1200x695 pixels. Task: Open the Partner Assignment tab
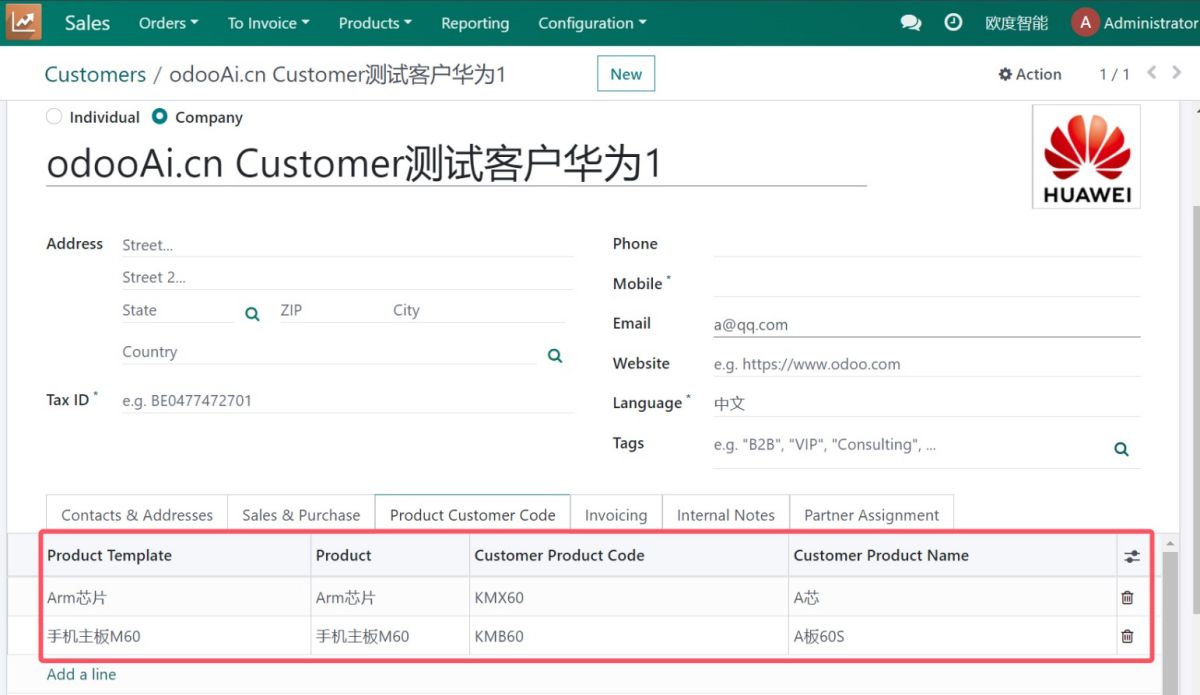tap(872, 515)
